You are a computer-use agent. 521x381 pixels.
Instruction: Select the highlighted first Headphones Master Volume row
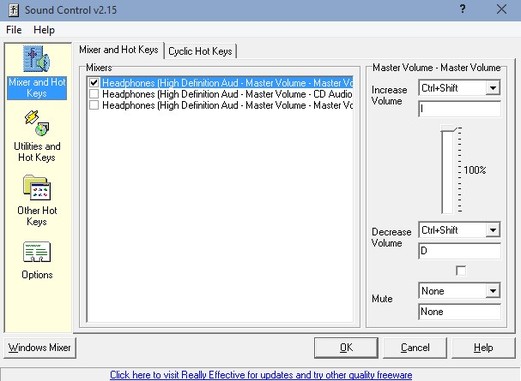(227, 83)
